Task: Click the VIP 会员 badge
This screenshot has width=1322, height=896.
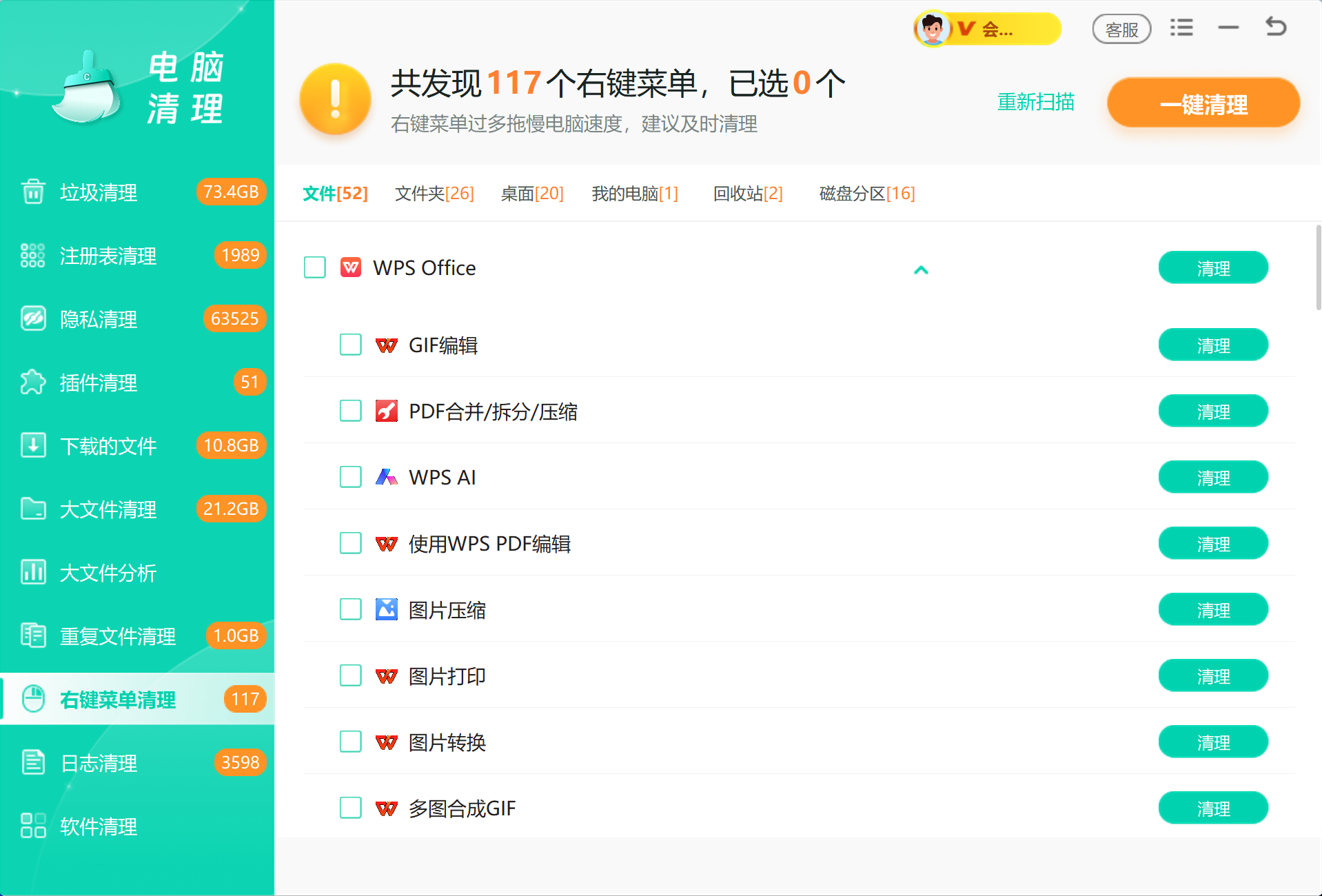Action: tap(988, 29)
